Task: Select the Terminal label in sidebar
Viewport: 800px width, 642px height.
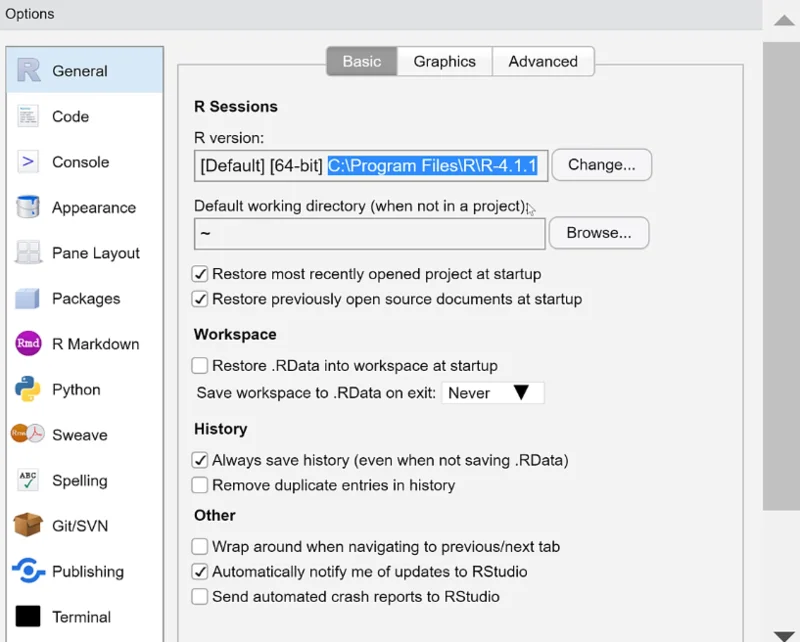Action: pyautogui.click(x=81, y=617)
